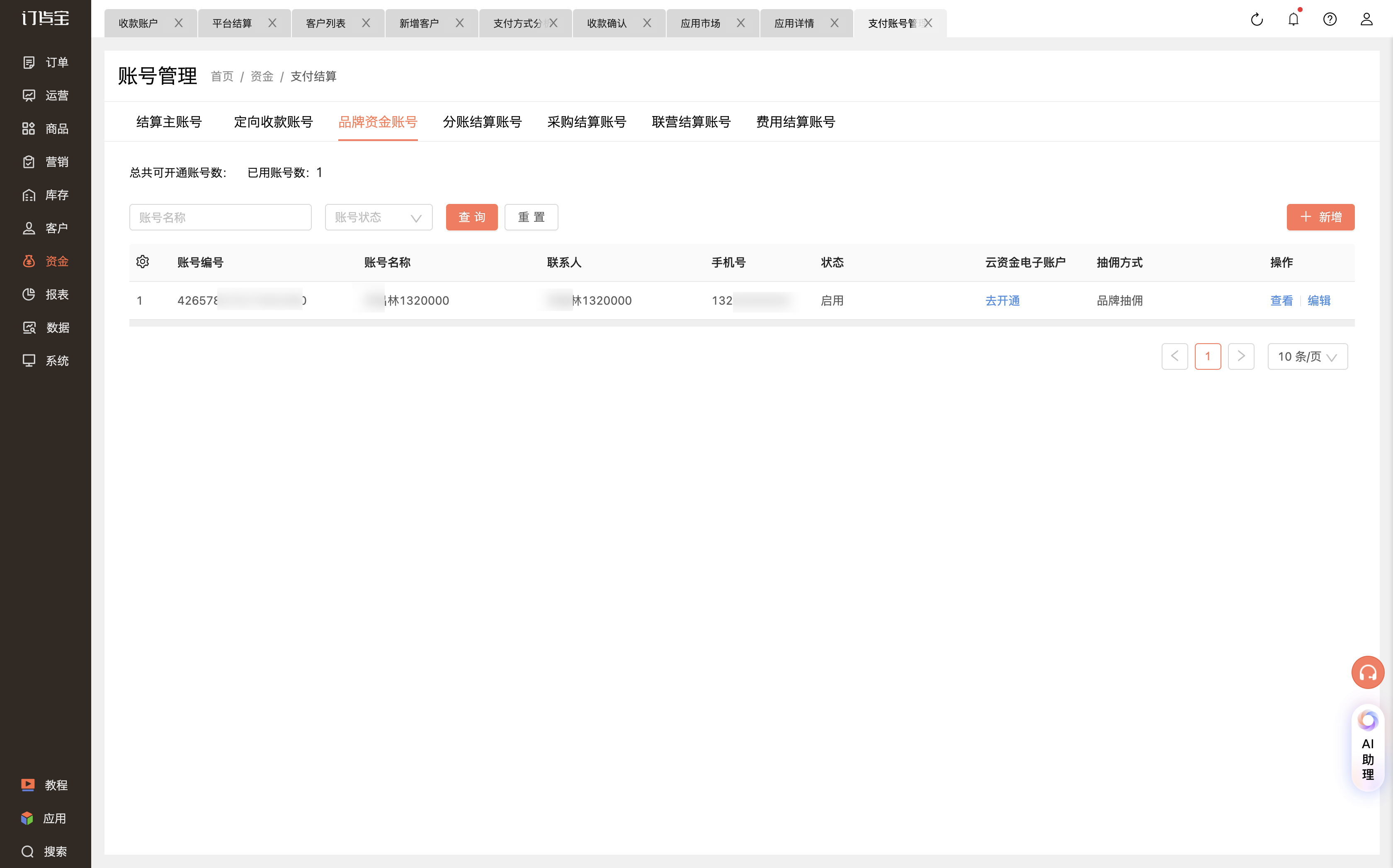The image size is (1393, 868).
Task: Focus the 账号名称 input field
Action: tap(221, 218)
